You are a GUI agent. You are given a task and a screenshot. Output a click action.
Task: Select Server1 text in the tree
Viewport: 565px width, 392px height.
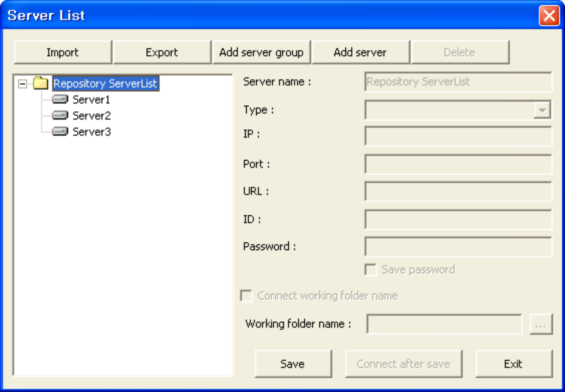91,99
